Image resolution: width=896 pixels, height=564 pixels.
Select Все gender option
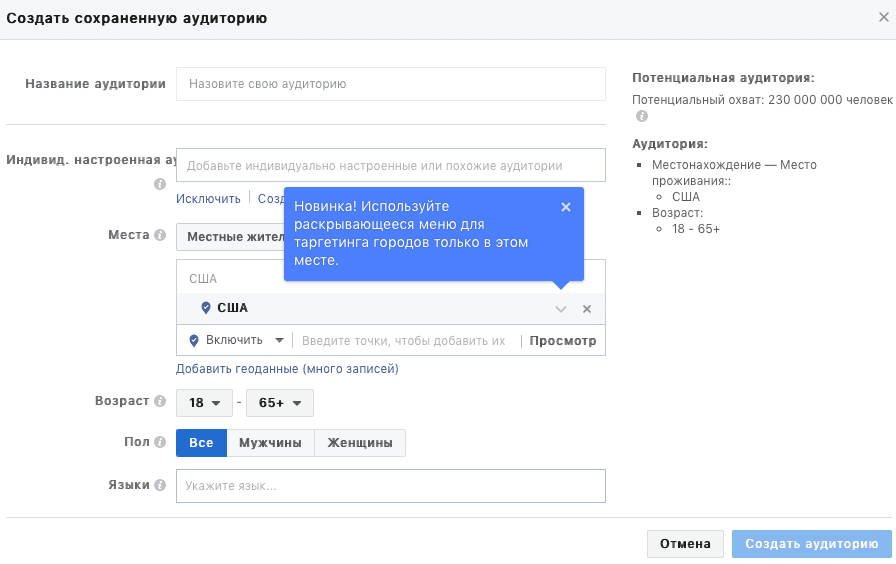pyautogui.click(x=201, y=443)
